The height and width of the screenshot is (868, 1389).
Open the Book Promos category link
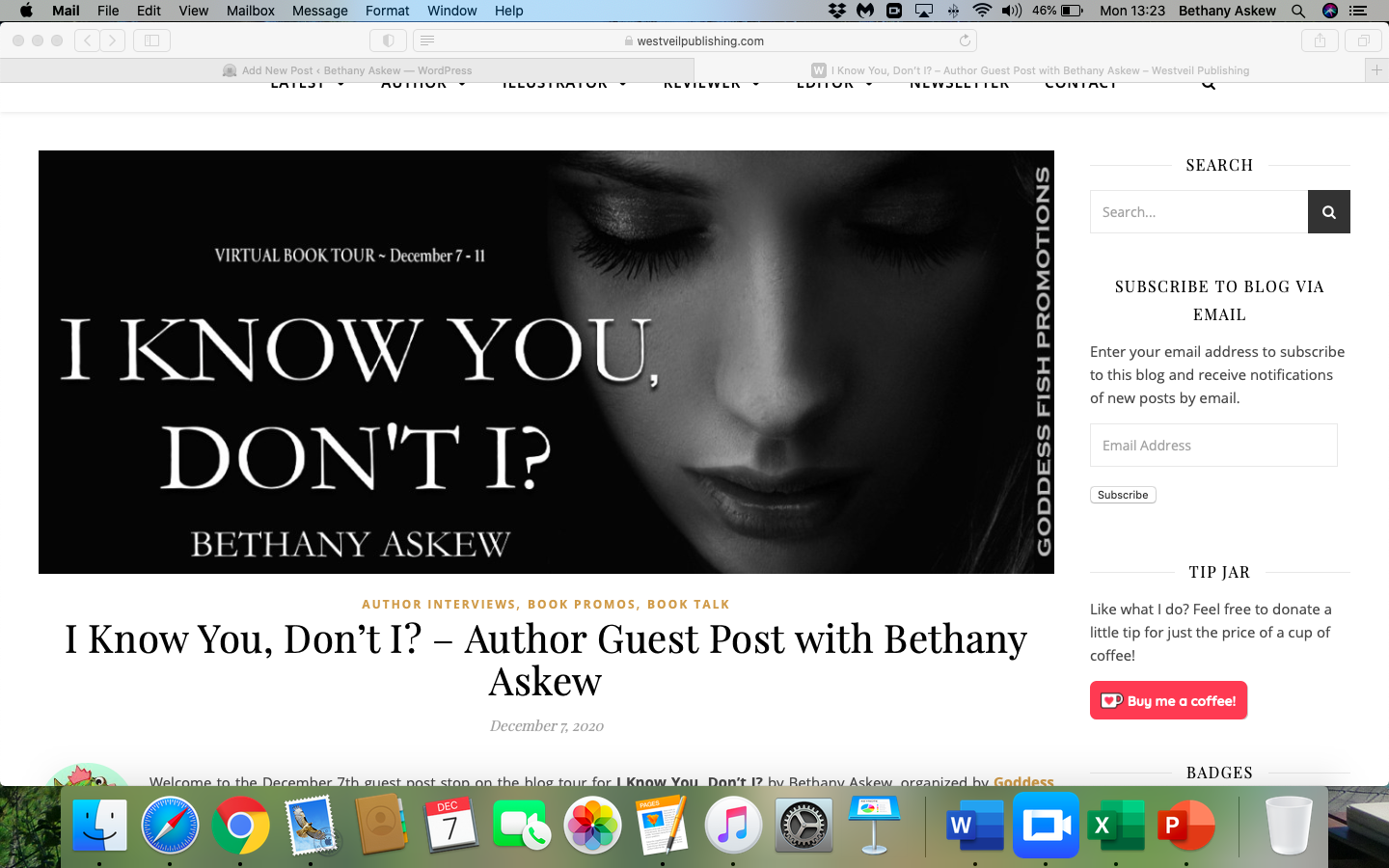point(582,605)
